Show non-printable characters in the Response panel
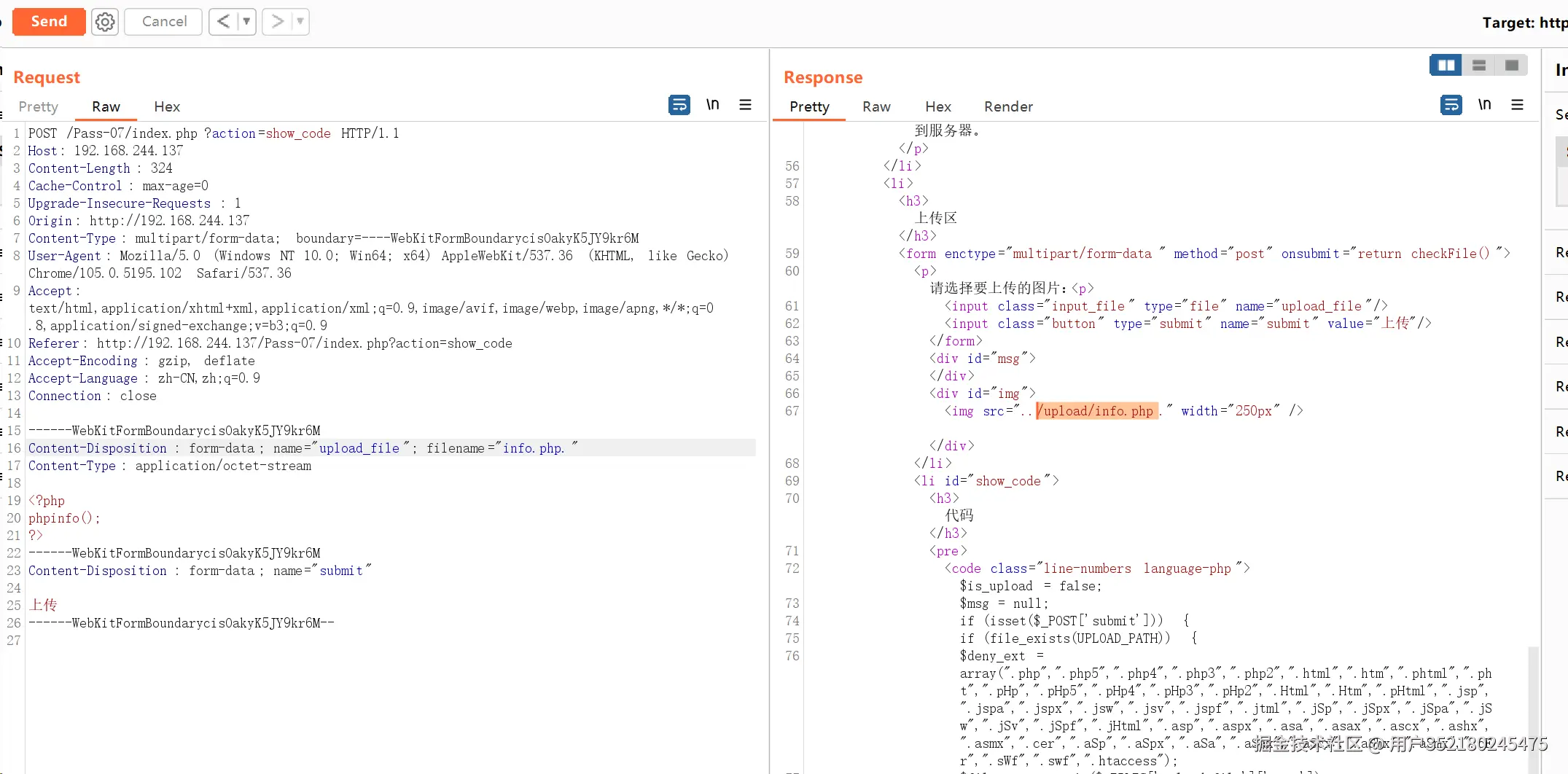1568x774 pixels. click(x=1485, y=105)
